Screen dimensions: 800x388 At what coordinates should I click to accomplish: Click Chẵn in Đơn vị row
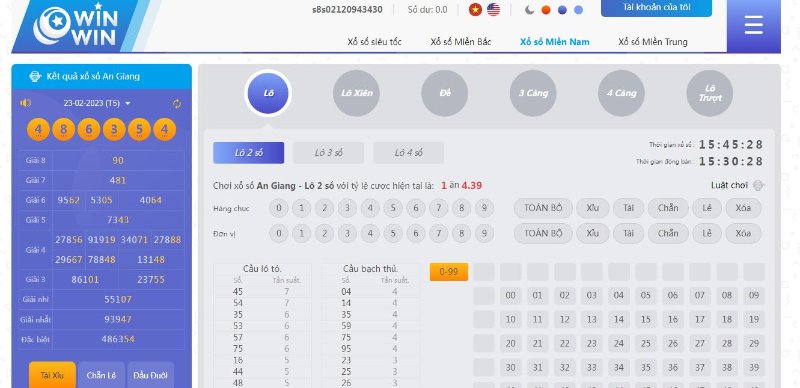668,233
